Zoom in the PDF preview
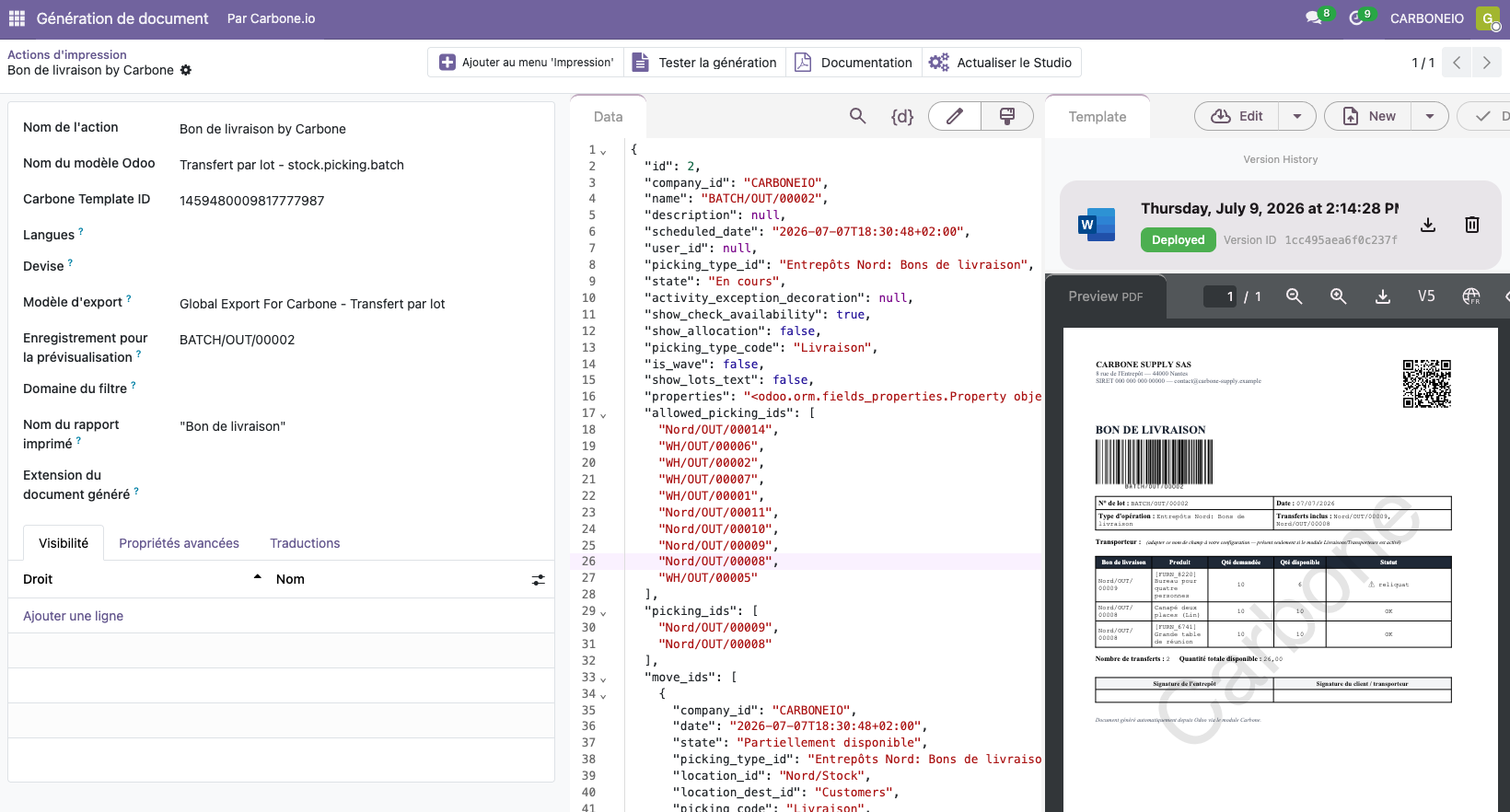This screenshot has height=812, width=1510. [1338, 296]
